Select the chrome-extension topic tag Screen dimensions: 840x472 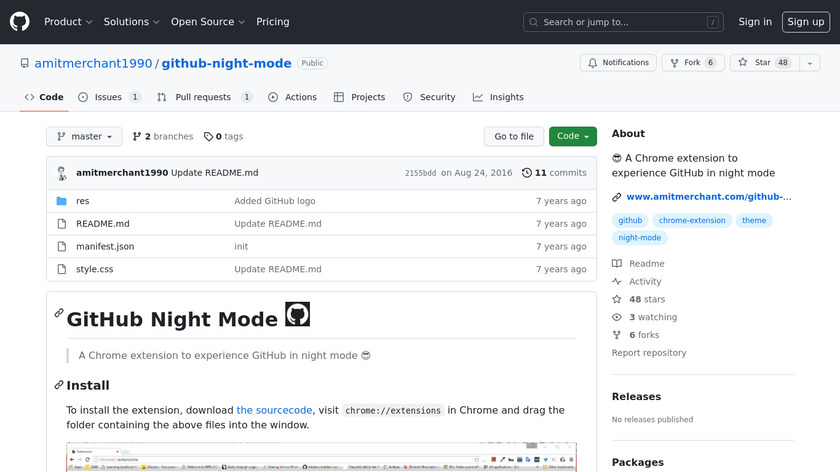(692, 220)
